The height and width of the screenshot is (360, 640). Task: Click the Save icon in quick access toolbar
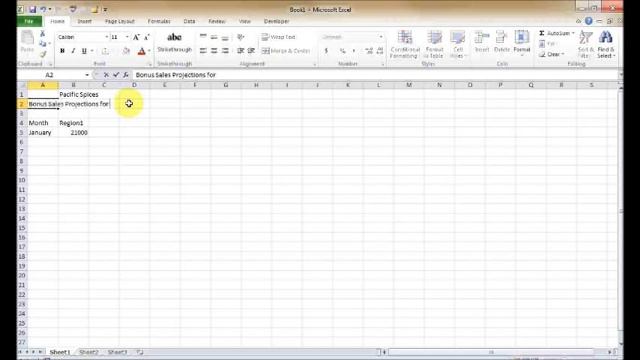click(x=33, y=9)
